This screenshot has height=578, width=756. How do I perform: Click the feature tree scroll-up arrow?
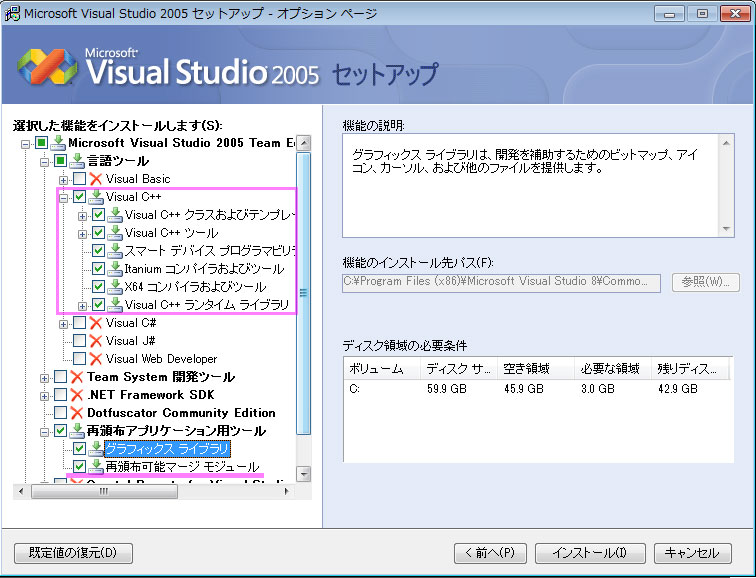304,143
